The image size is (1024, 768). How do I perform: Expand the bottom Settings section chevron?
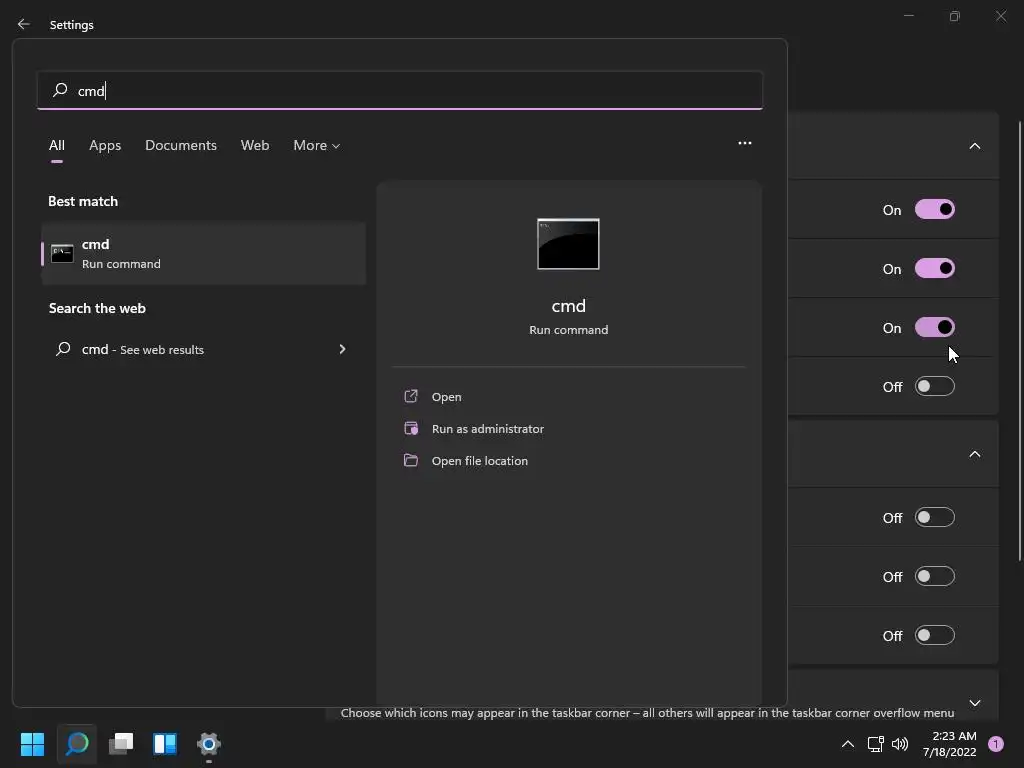tap(974, 703)
